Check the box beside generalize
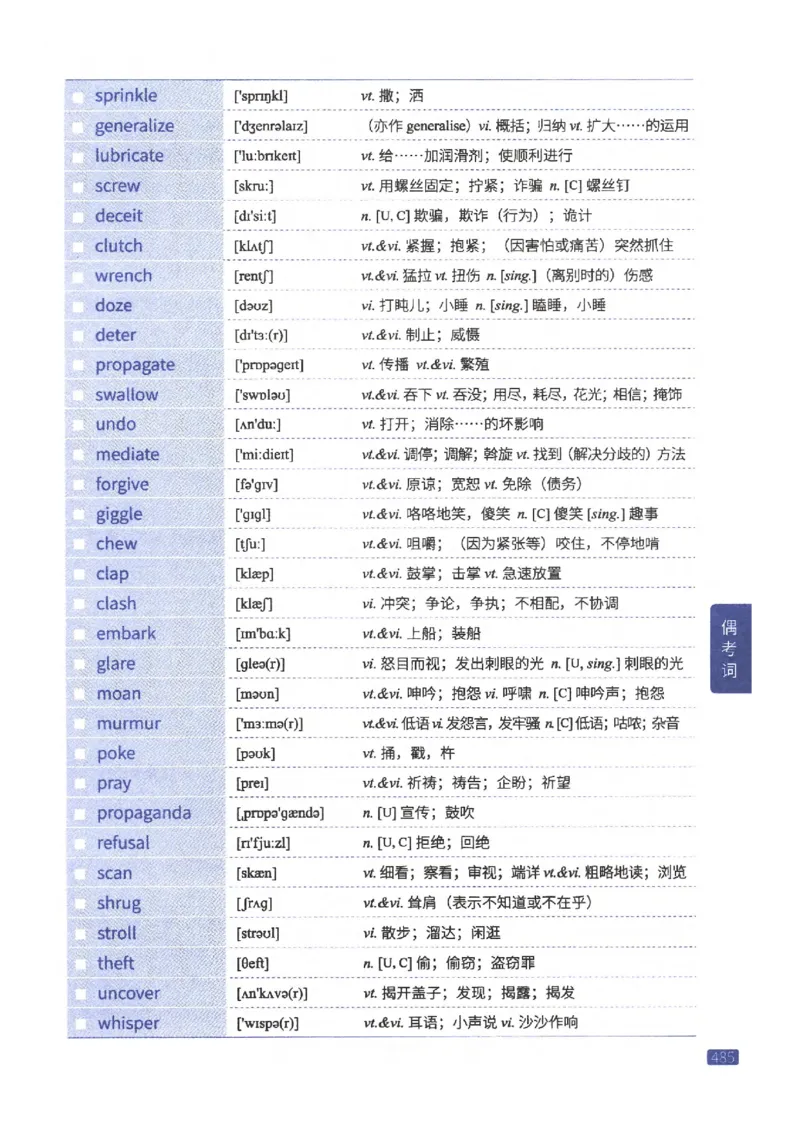 80,125
